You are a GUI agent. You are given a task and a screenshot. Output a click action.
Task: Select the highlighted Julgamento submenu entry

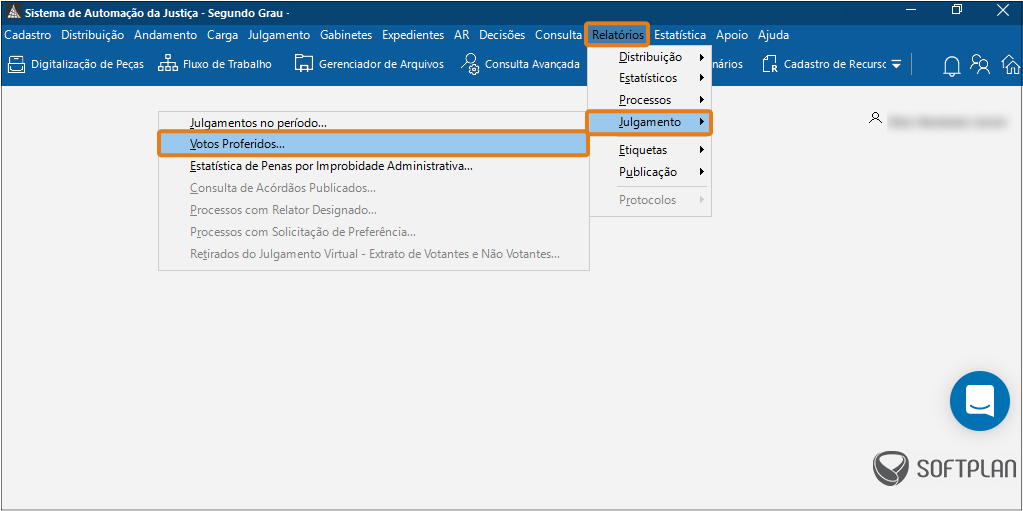[x=649, y=122]
